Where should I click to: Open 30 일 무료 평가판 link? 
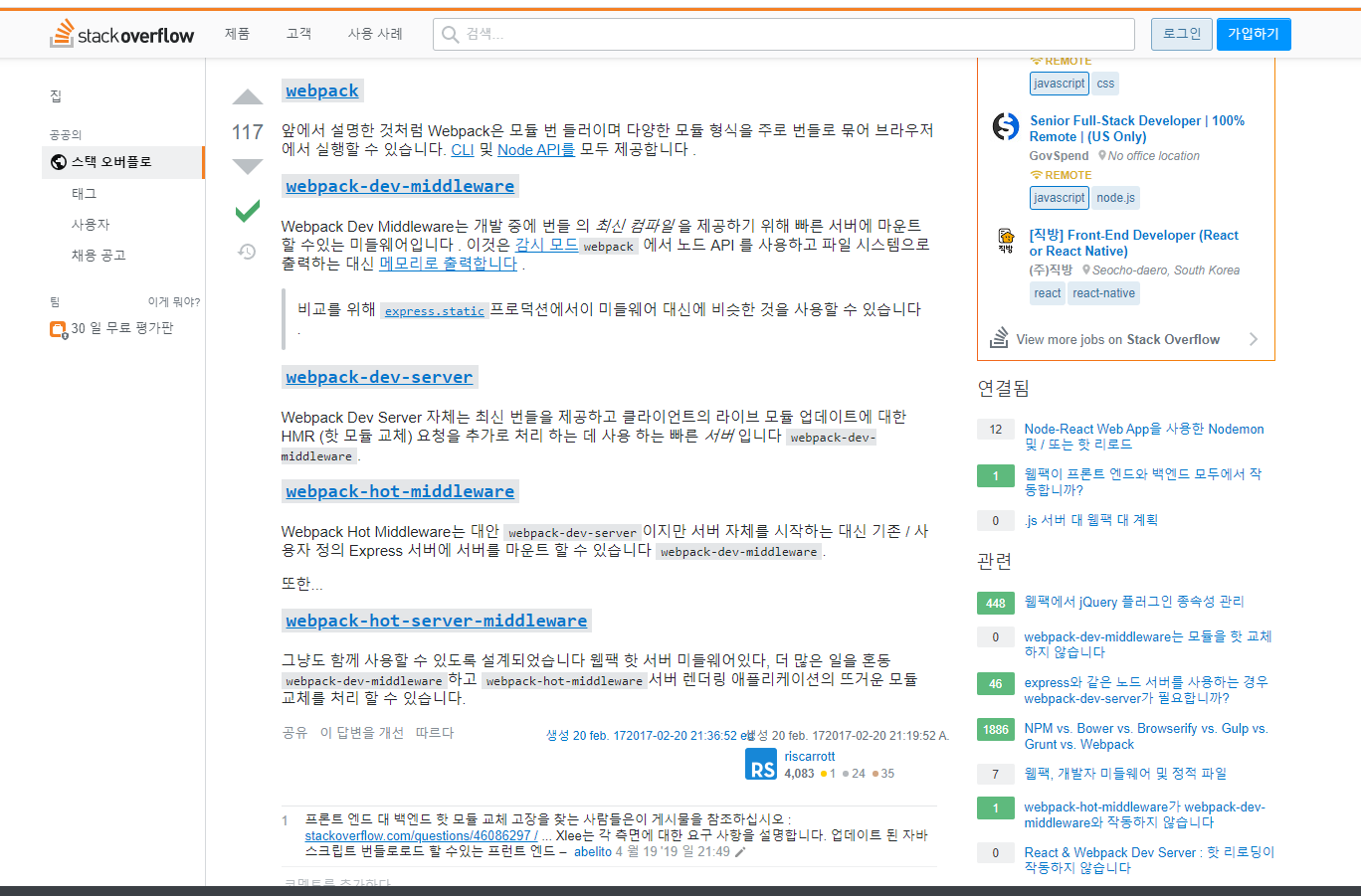click(x=122, y=328)
